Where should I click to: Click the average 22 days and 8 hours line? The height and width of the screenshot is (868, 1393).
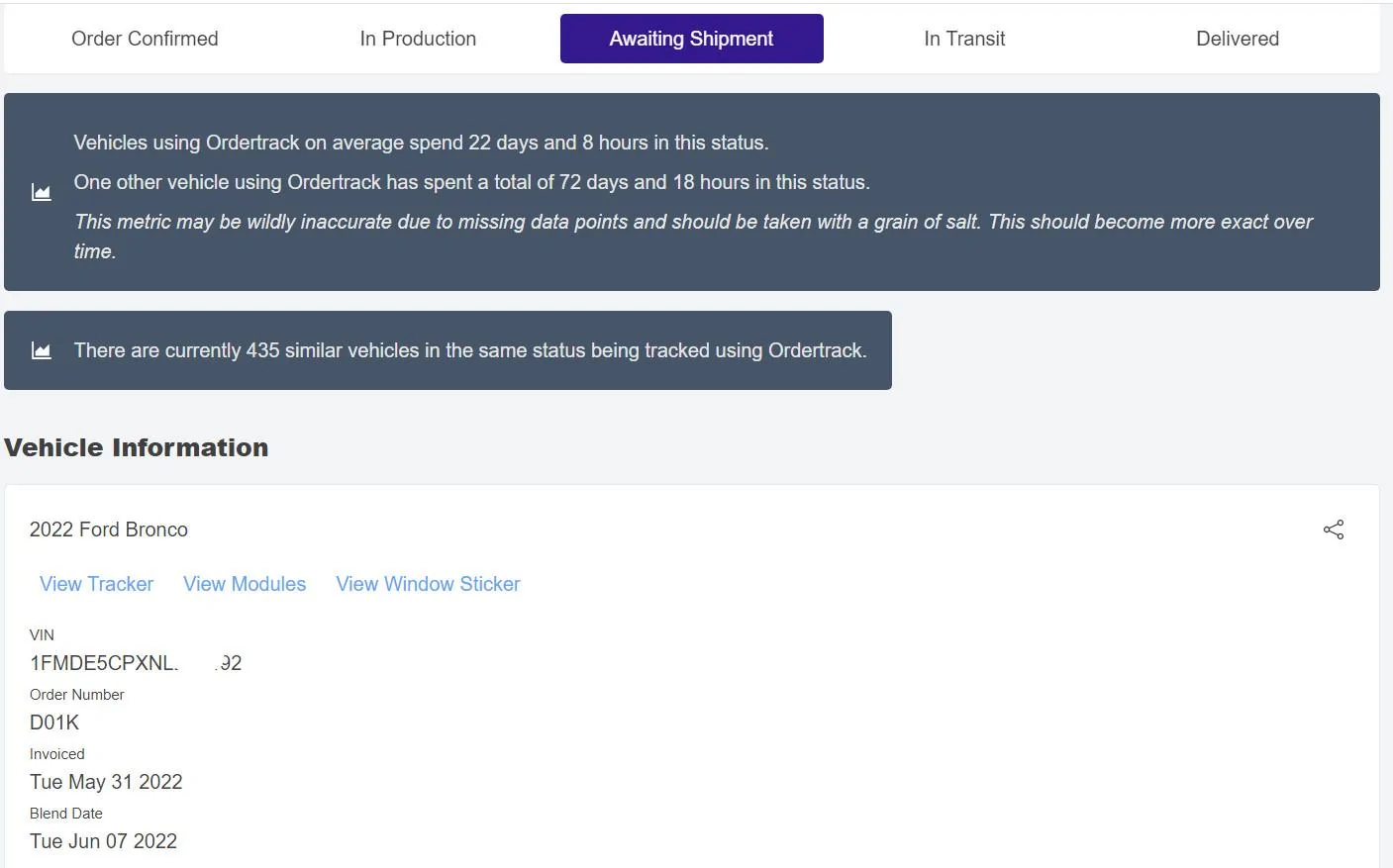[x=421, y=143]
